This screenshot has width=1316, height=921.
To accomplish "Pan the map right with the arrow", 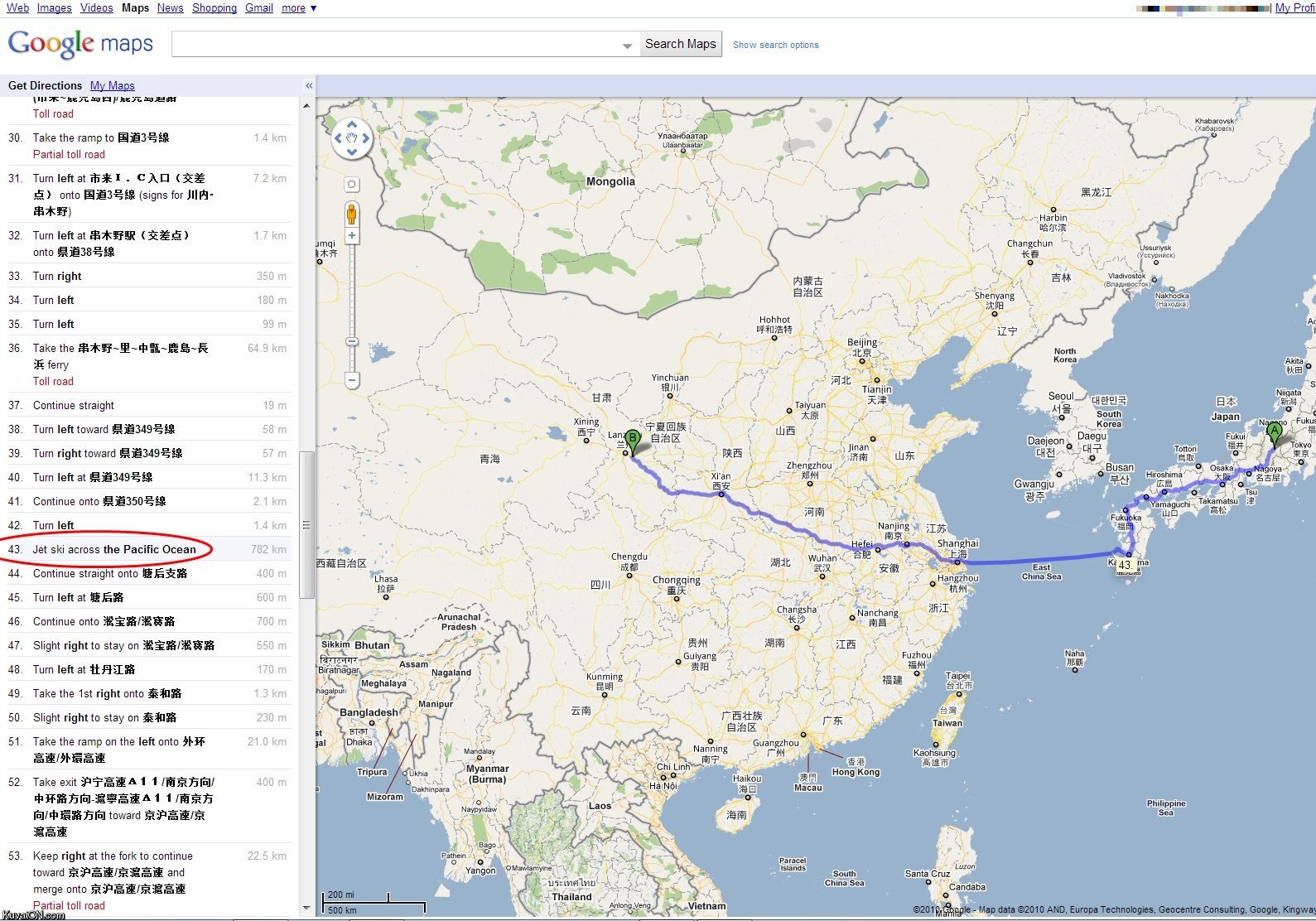I will (x=365, y=138).
